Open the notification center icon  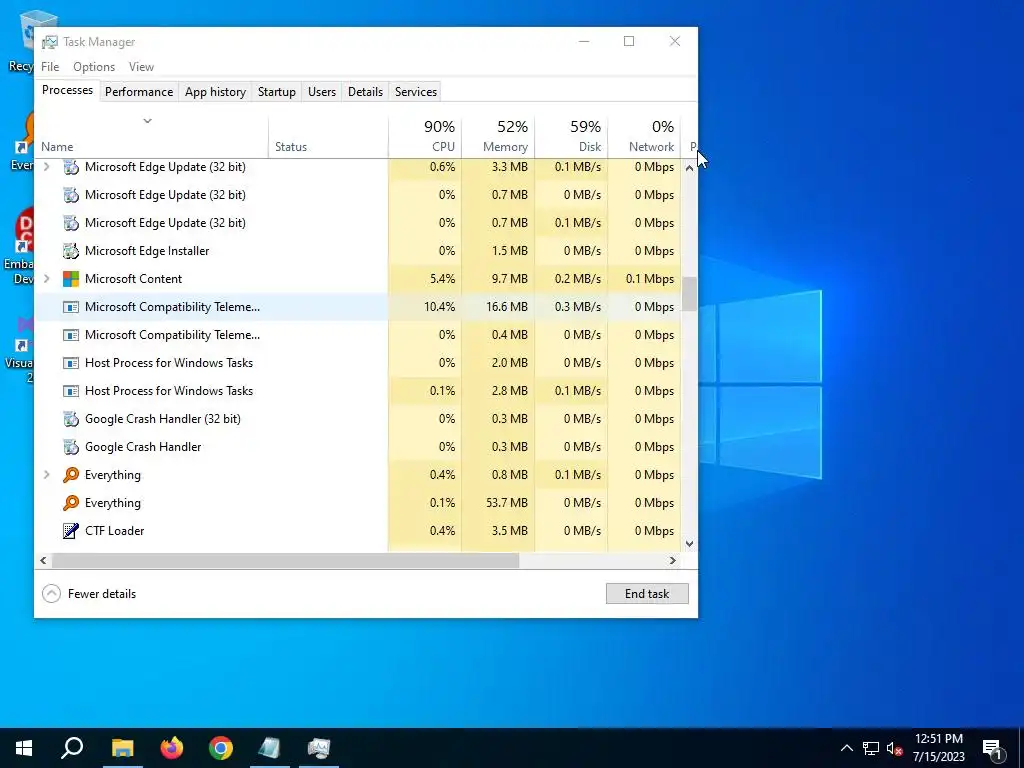[993, 748]
